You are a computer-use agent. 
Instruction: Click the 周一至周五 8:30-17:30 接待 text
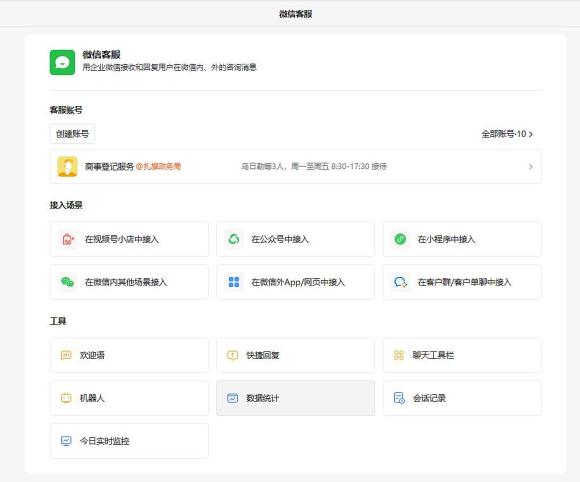(339, 166)
